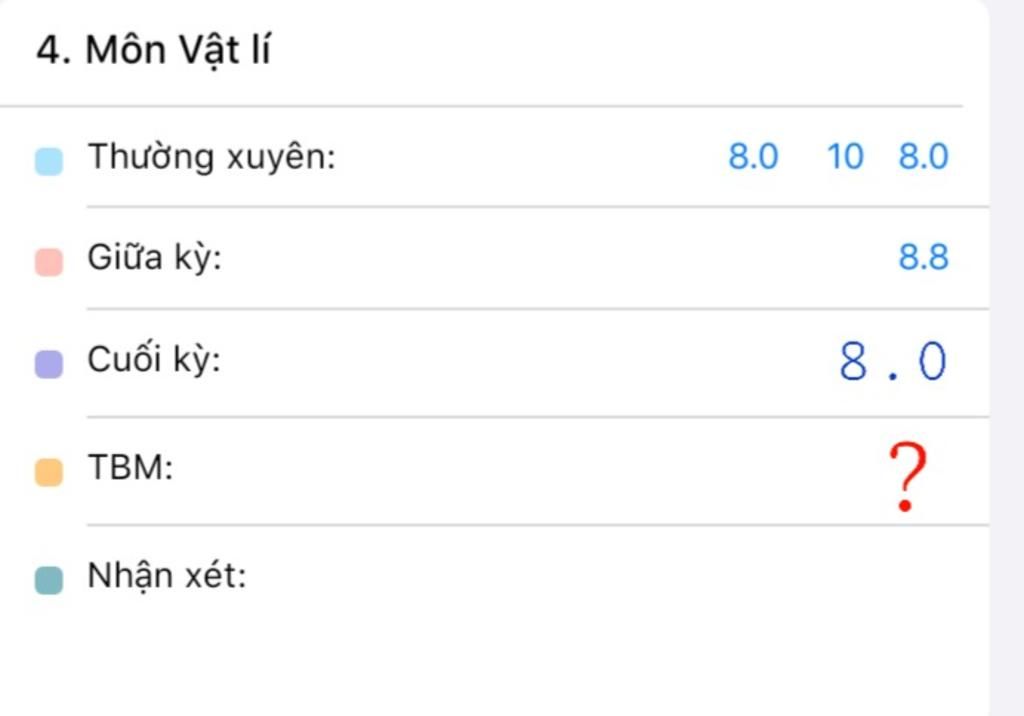Open the Thường xuyên label
This screenshot has height=716, width=1024.
coord(212,157)
